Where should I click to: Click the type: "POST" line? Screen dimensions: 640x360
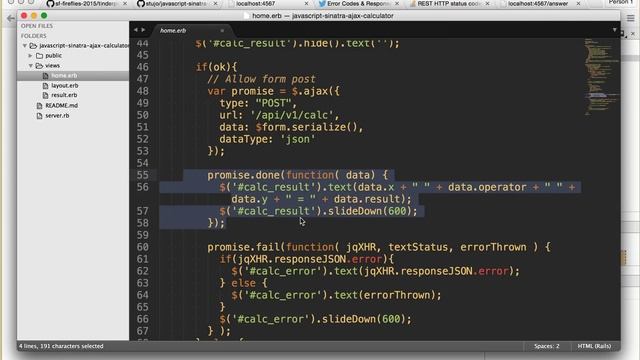(258, 103)
